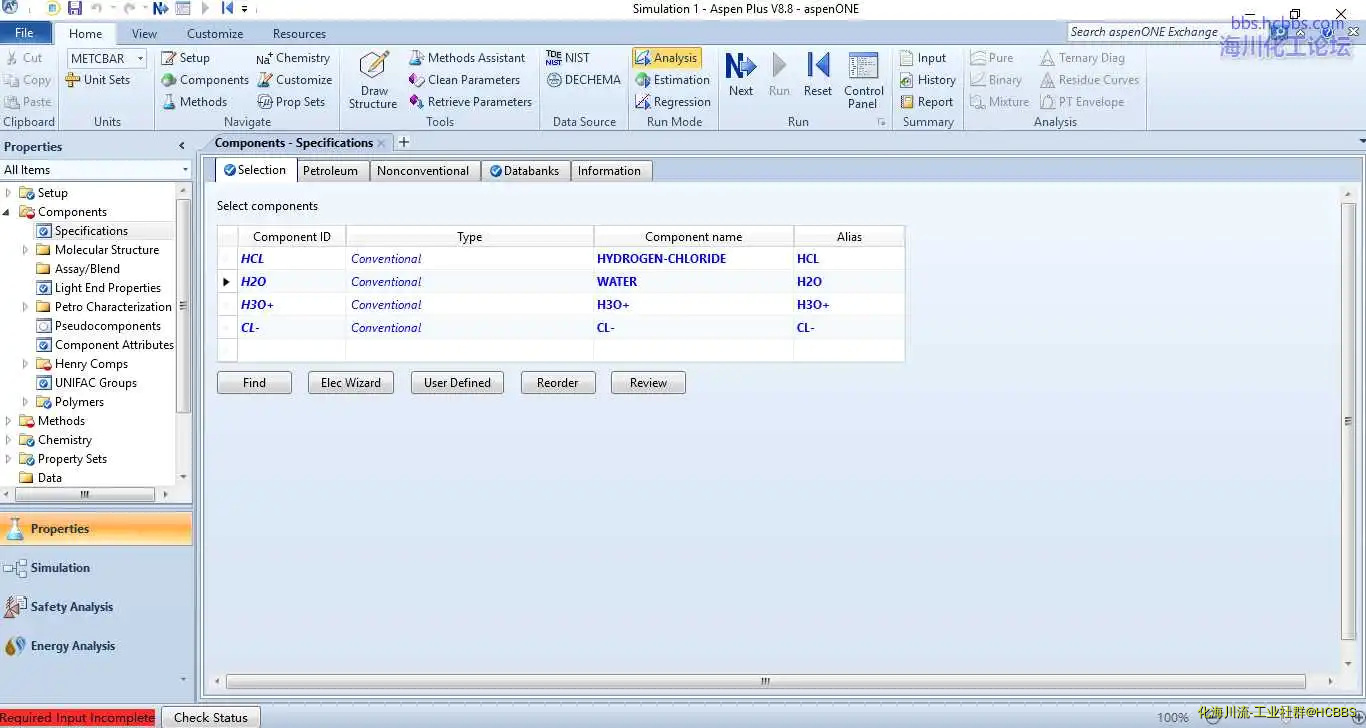Screen dimensions: 1366x728
Task: Open Residue Curves analysis
Action: click(1089, 80)
